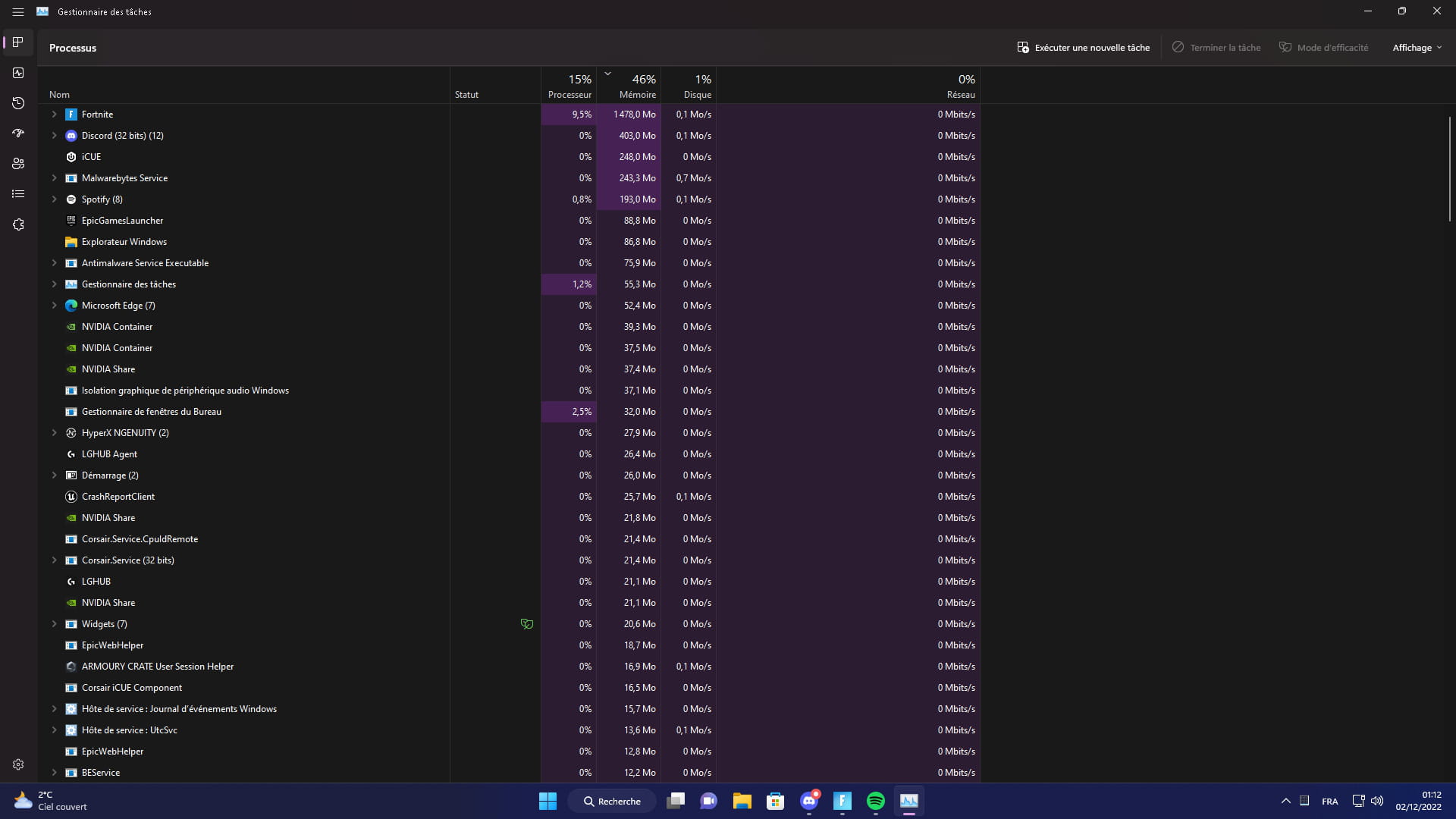Expand the BEService process group
This screenshot has height=819, width=1456.
pos(54,773)
